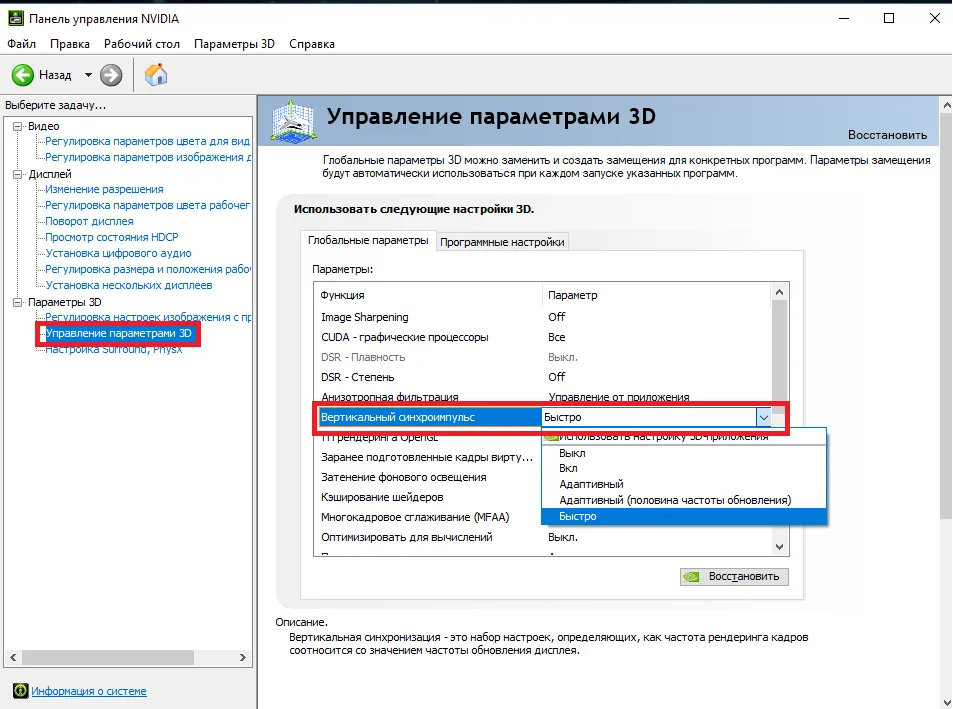Click the green Back arrow icon

coord(22,75)
